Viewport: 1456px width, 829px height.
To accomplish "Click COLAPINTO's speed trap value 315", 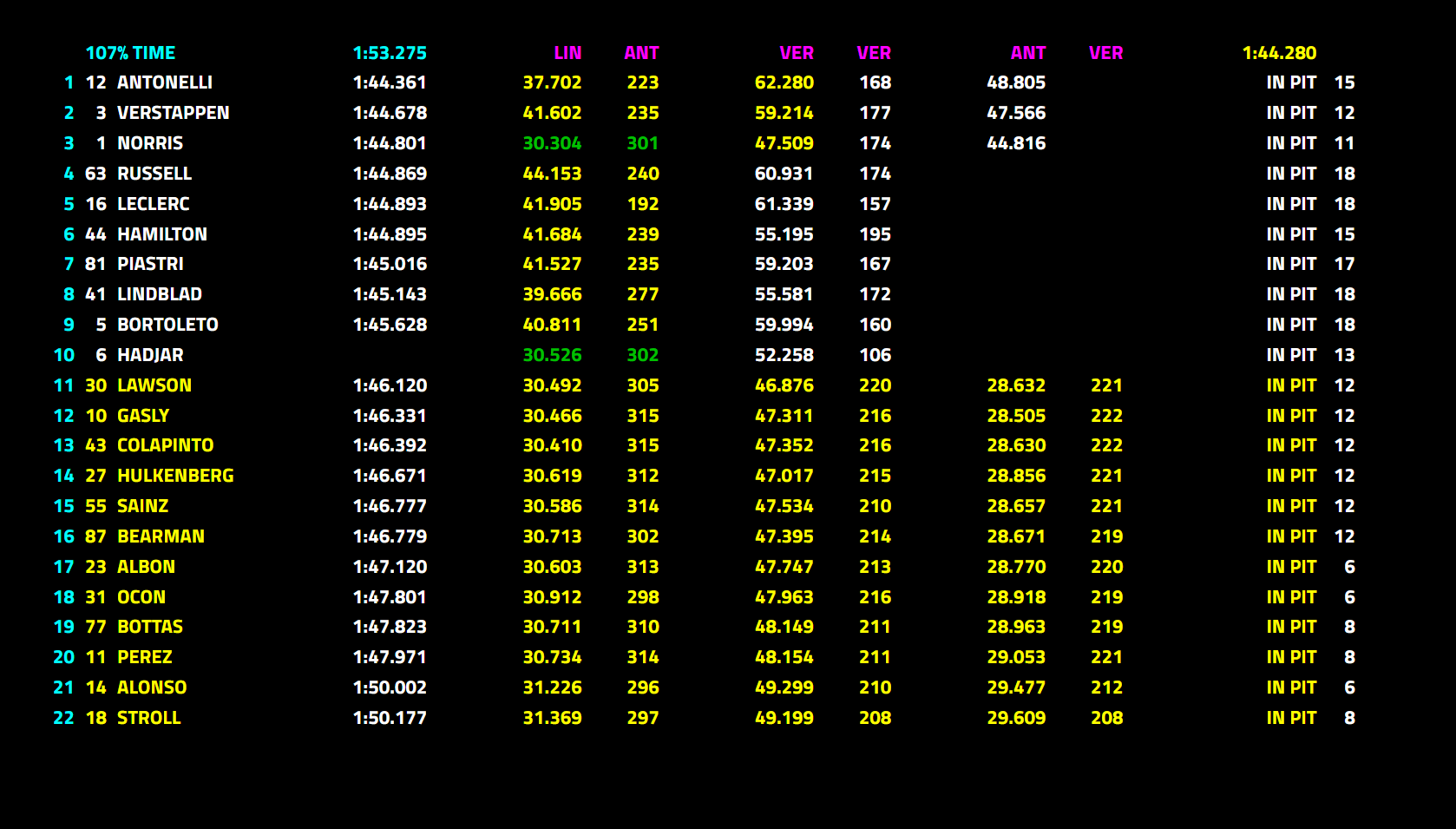I will (x=643, y=445).
